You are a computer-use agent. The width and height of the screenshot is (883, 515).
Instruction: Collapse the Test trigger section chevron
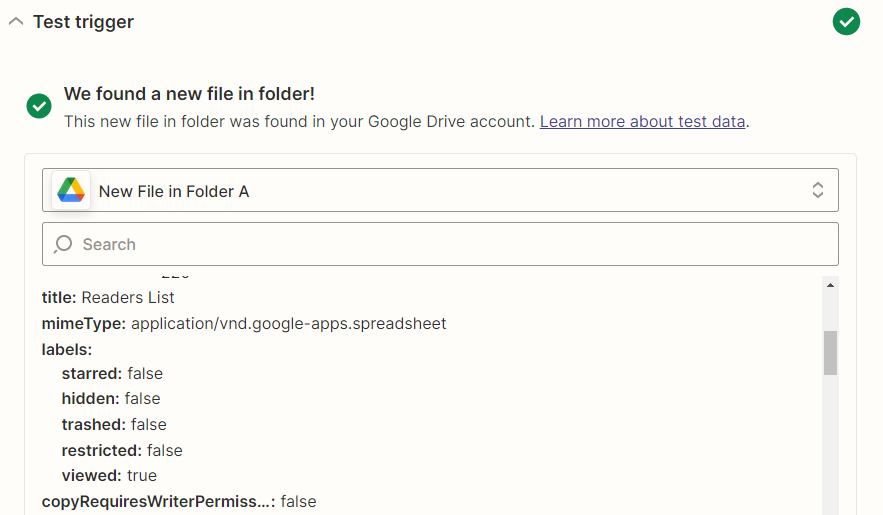pos(16,22)
